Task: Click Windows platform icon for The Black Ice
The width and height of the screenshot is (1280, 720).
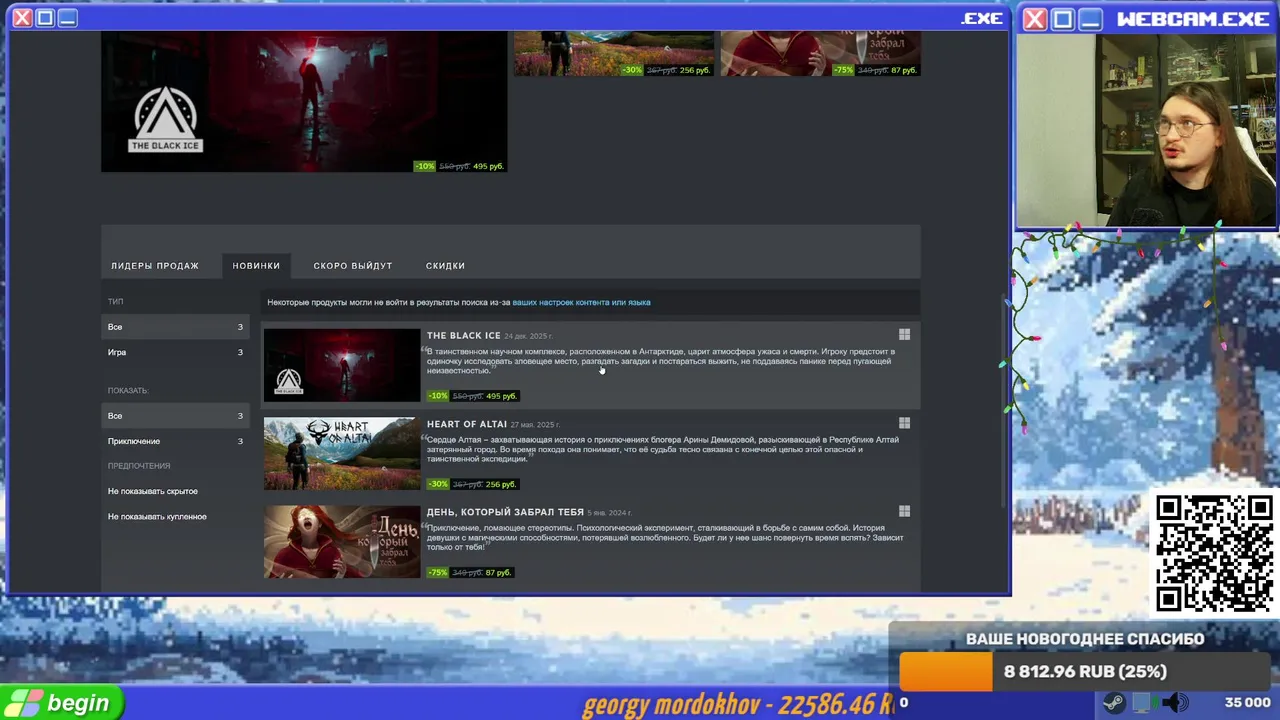Action: [904, 335]
